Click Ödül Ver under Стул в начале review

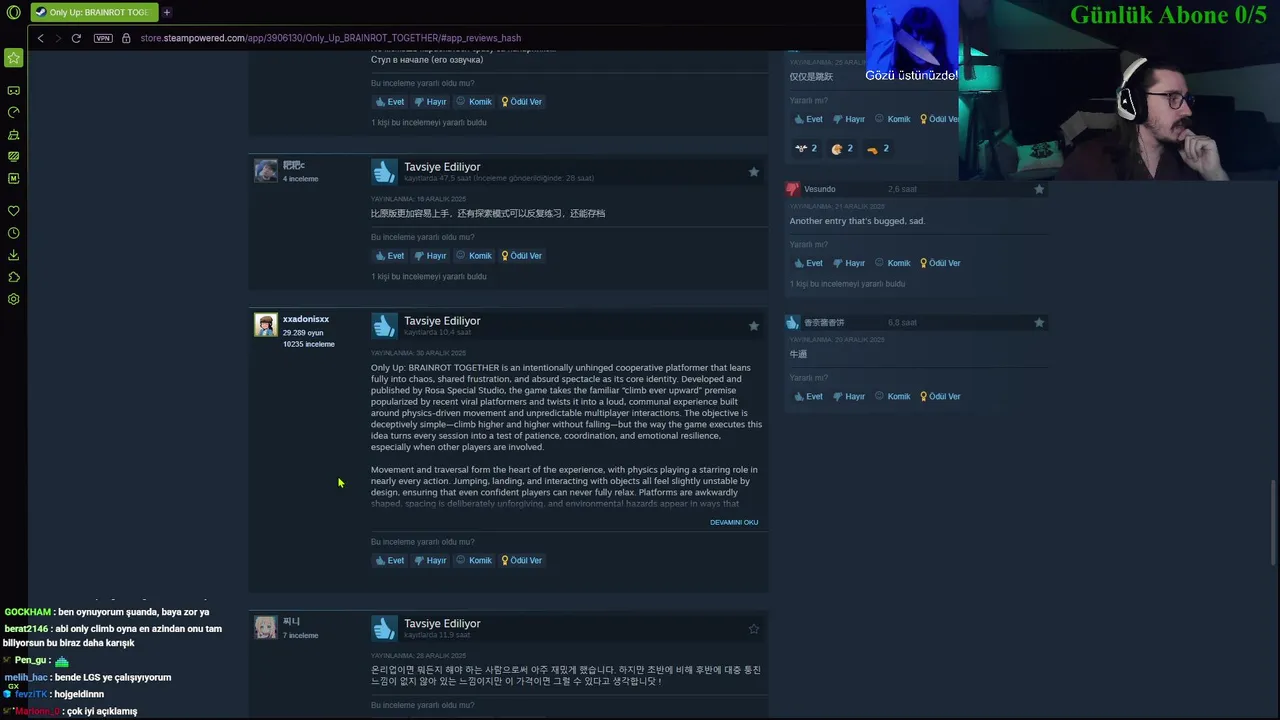(521, 102)
